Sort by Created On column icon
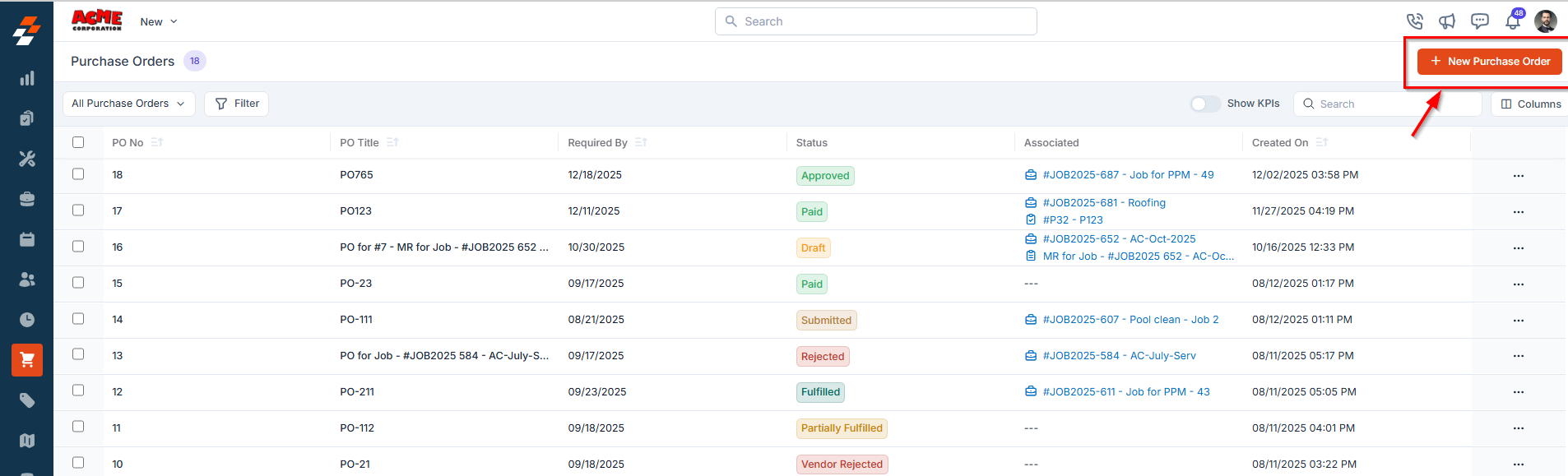The height and width of the screenshot is (476, 1568). click(x=1322, y=142)
